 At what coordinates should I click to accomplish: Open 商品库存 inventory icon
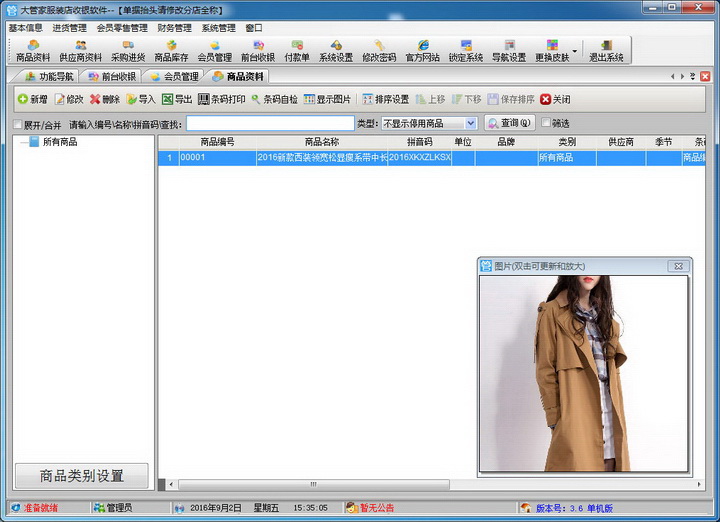(x=171, y=51)
